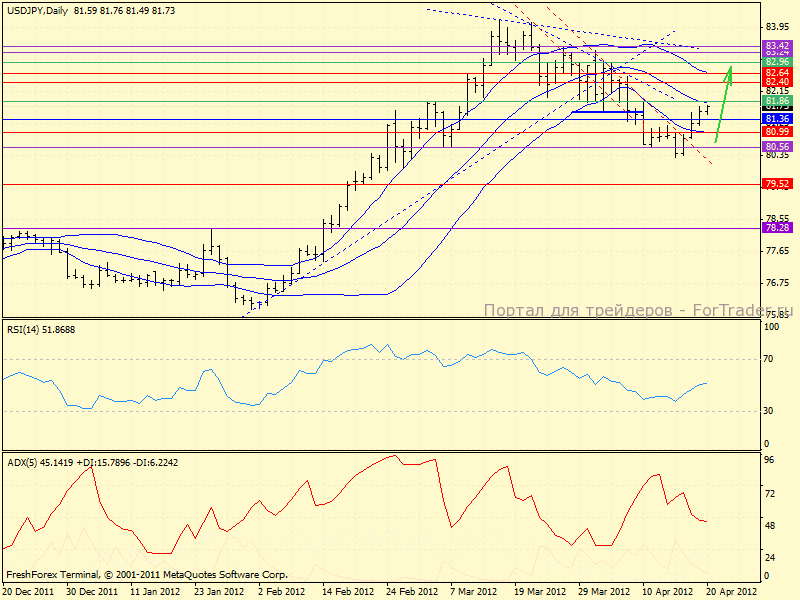Click the green upward arrow drawing
The image size is (800, 600).
[723, 102]
